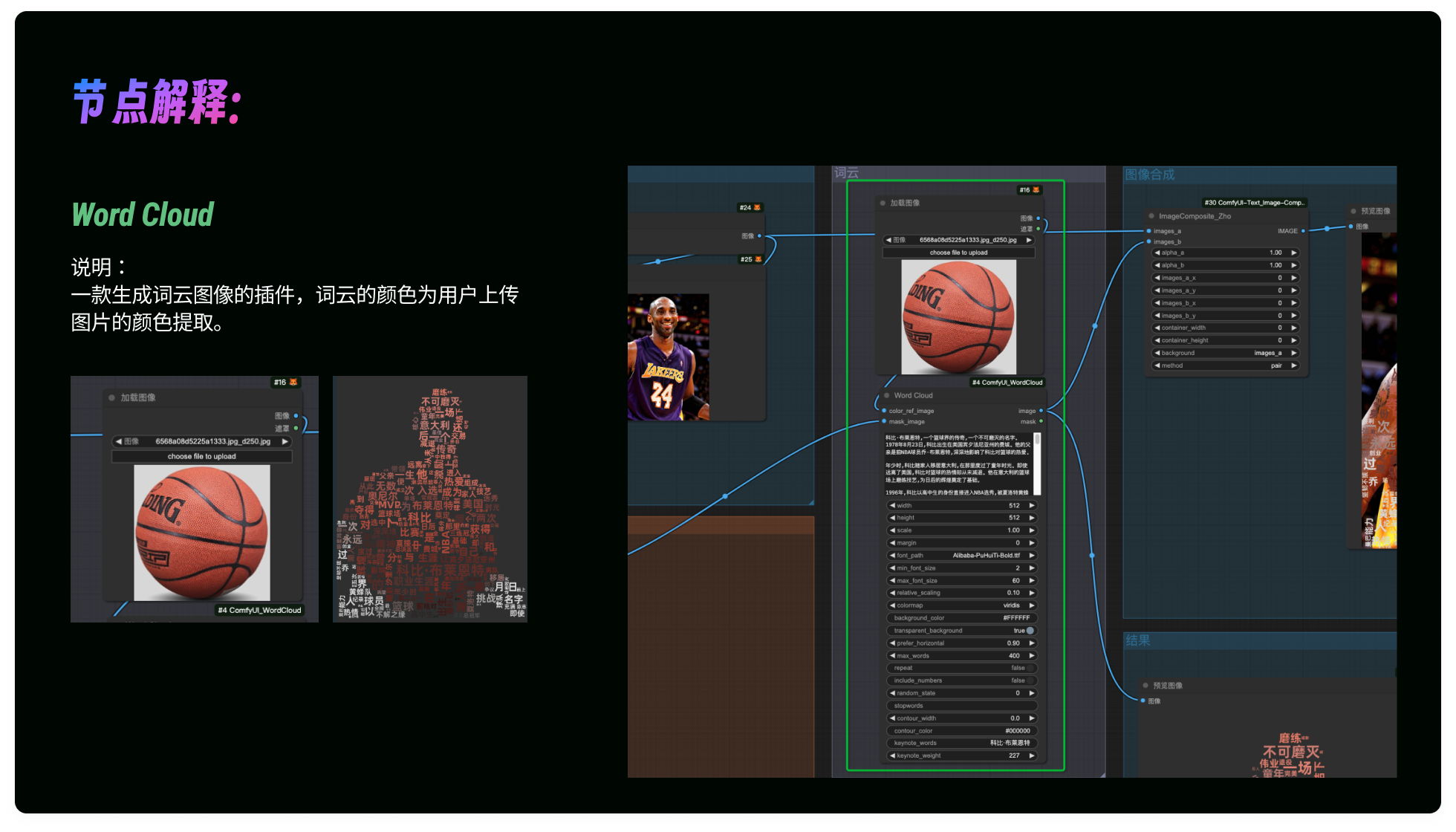Decrease scale value with left arrow
This screenshot has width=1456, height=832.
pyautogui.click(x=892, y=530)
